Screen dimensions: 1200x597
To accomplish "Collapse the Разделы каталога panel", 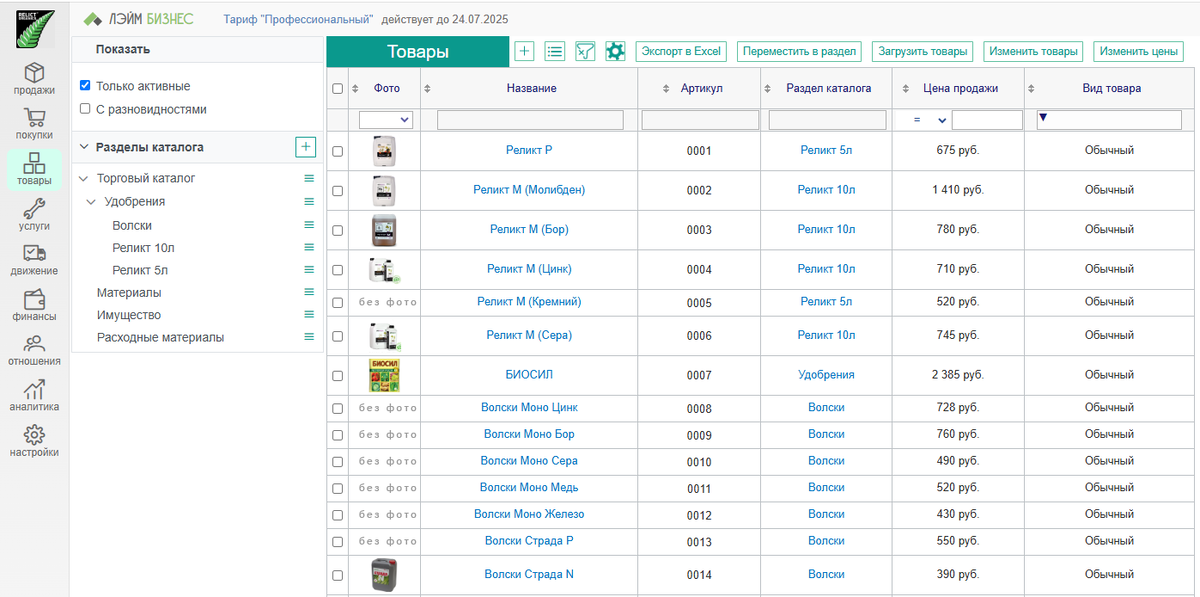I will [84, 147].
